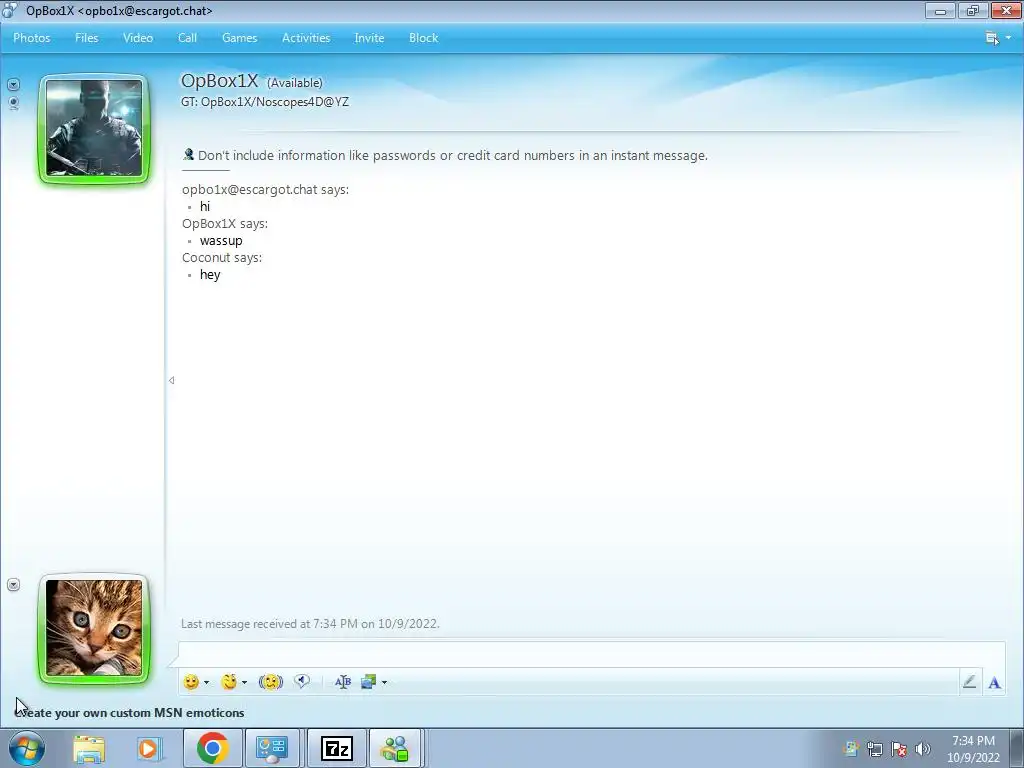
Task: Open the Photos menu
Action: (31, 38)
